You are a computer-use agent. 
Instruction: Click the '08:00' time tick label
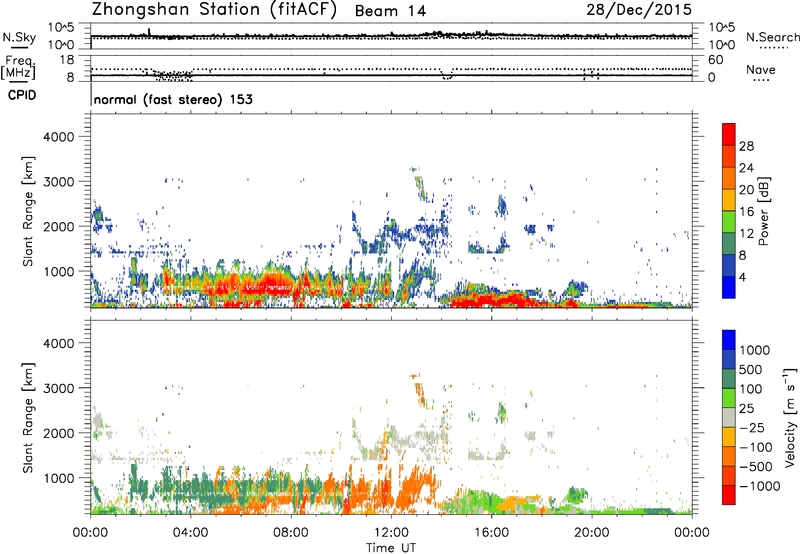point(291,533)
